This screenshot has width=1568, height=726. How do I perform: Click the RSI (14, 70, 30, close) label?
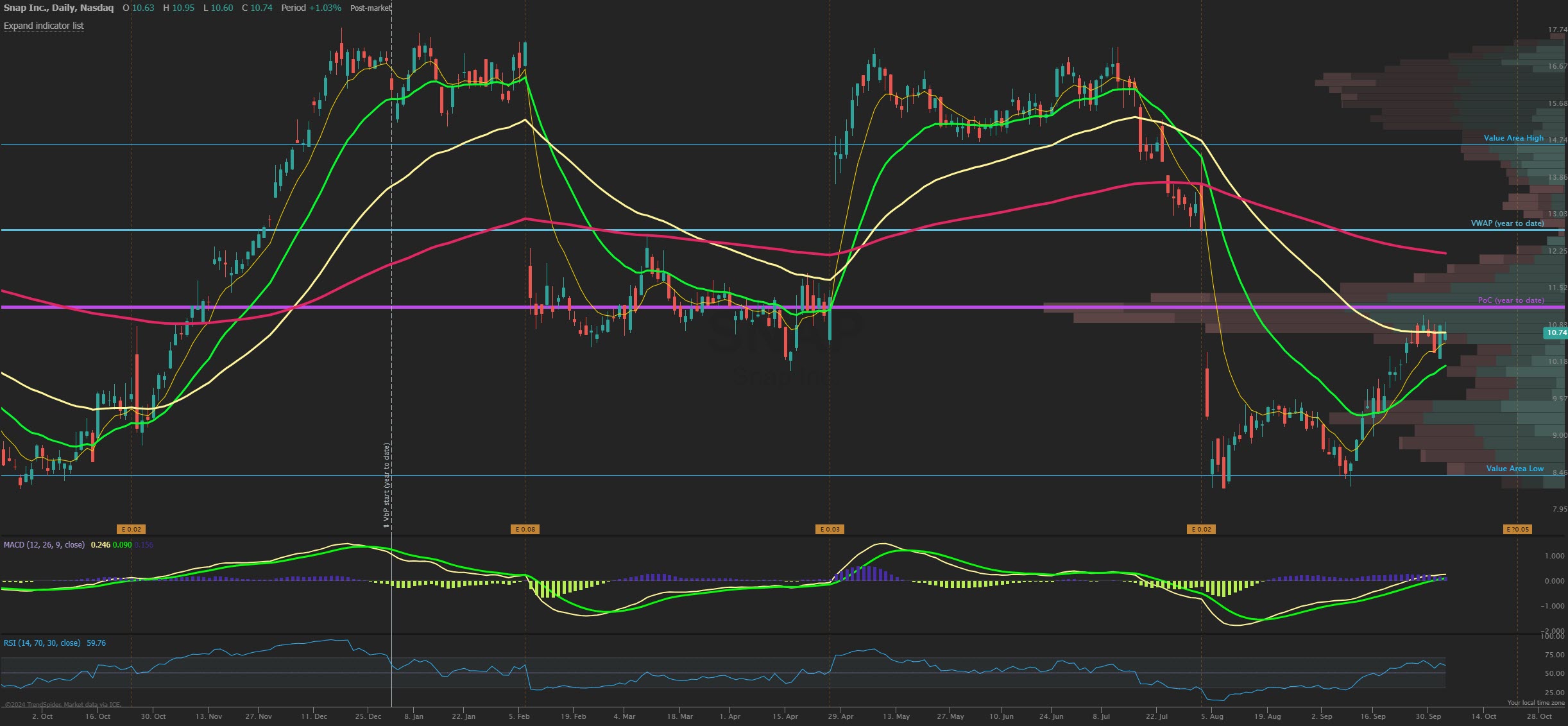click(42, 643)
